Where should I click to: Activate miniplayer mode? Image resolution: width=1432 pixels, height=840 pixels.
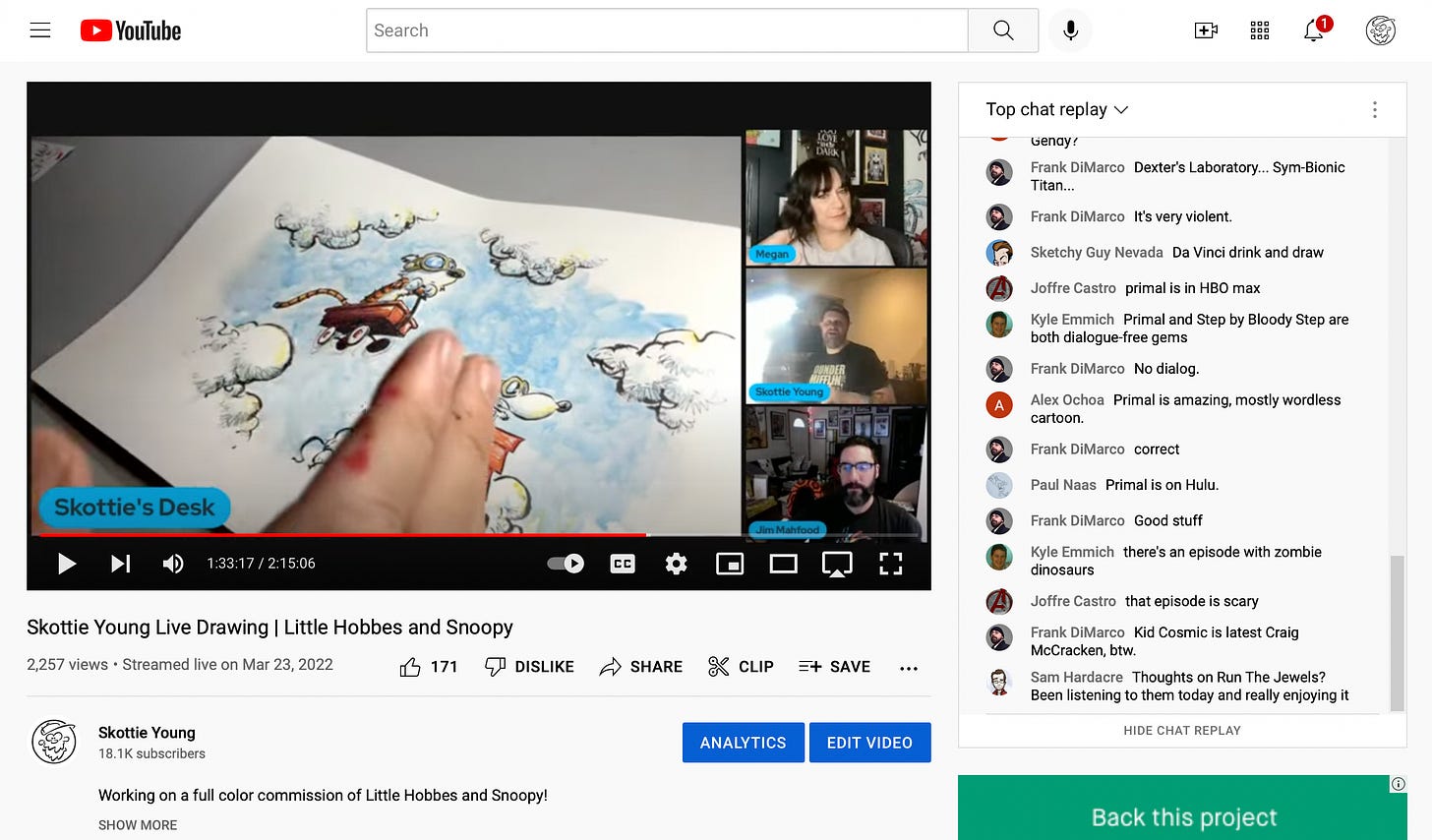tap(730, 564)
